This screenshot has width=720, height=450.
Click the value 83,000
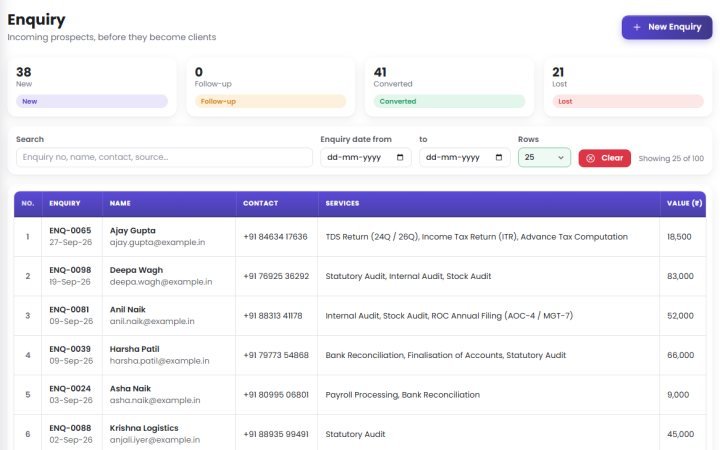tap(680, 276)
